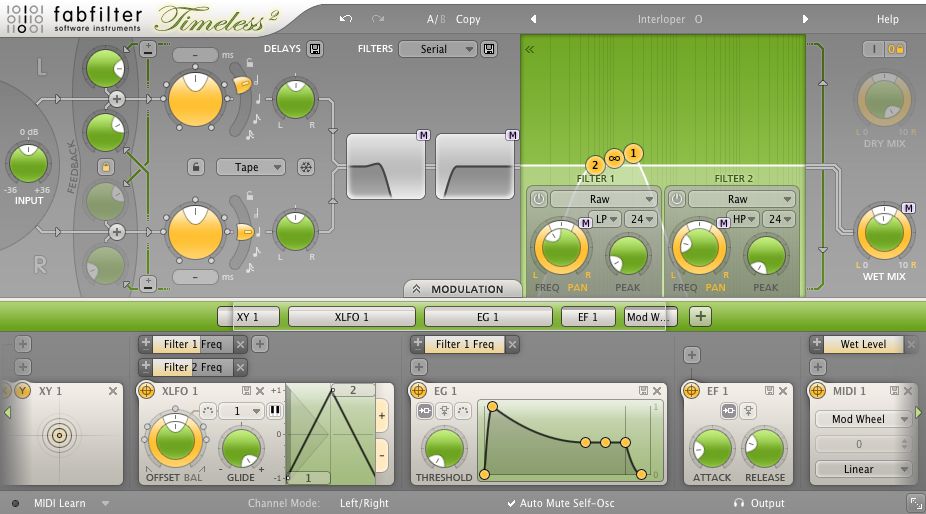Screen dimensions: 926x514
Task: Click the XY 1 controller pad target
Action: coord(59,435)
